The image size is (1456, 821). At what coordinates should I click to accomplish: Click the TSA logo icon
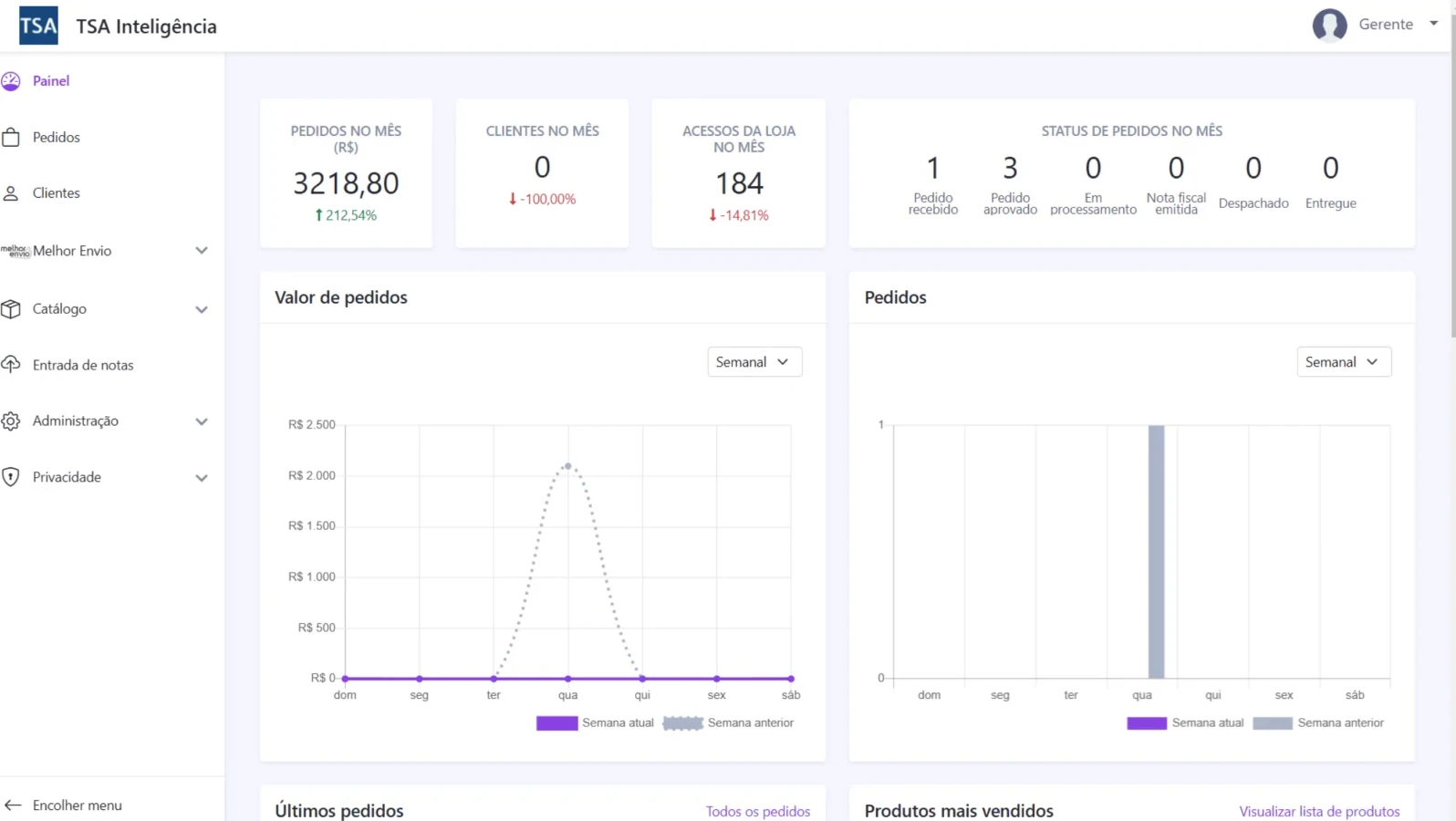pyautogui.click(x=38, y=26)
